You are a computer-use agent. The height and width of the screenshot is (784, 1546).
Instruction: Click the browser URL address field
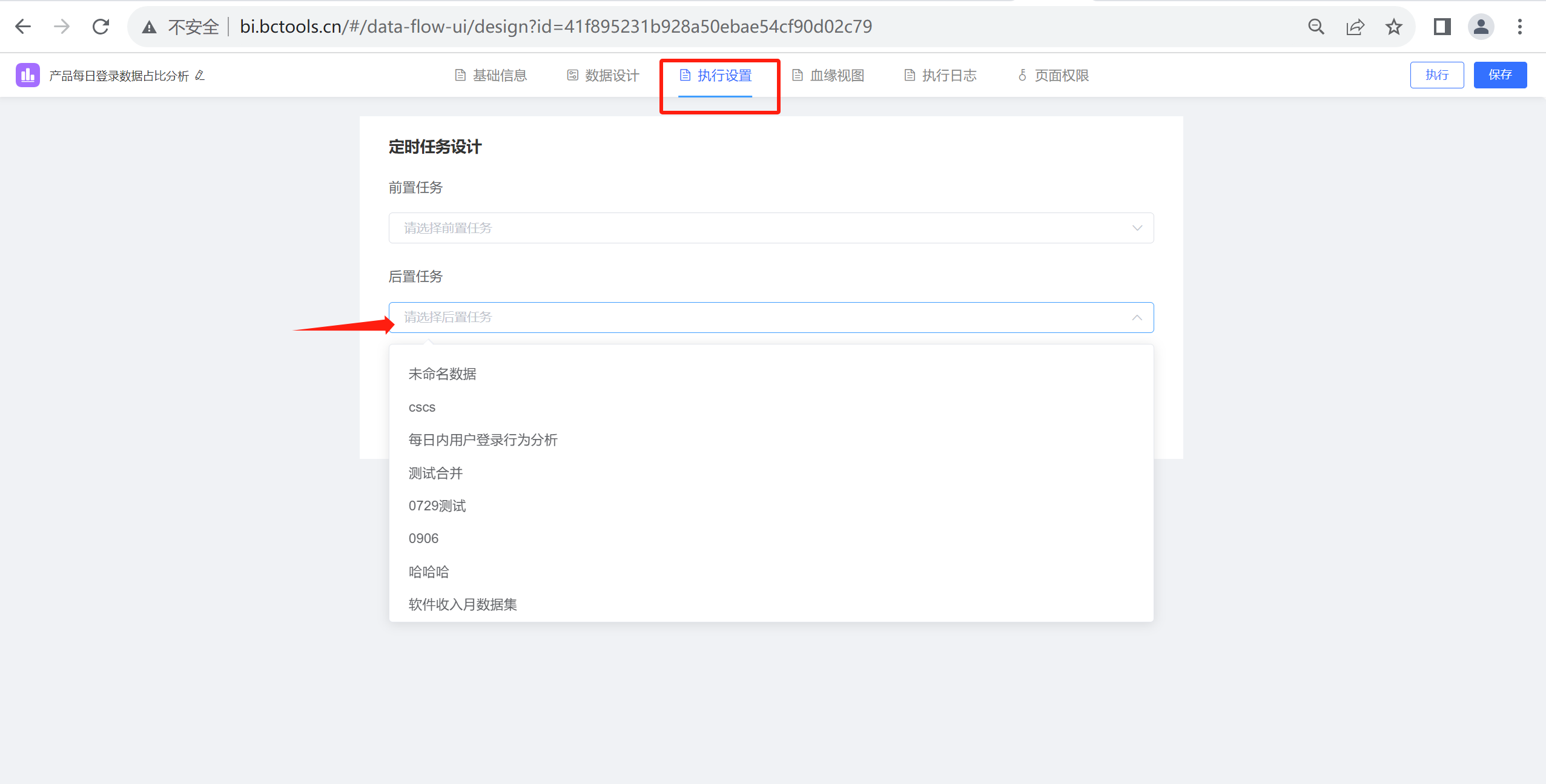(x=555, y=27)
